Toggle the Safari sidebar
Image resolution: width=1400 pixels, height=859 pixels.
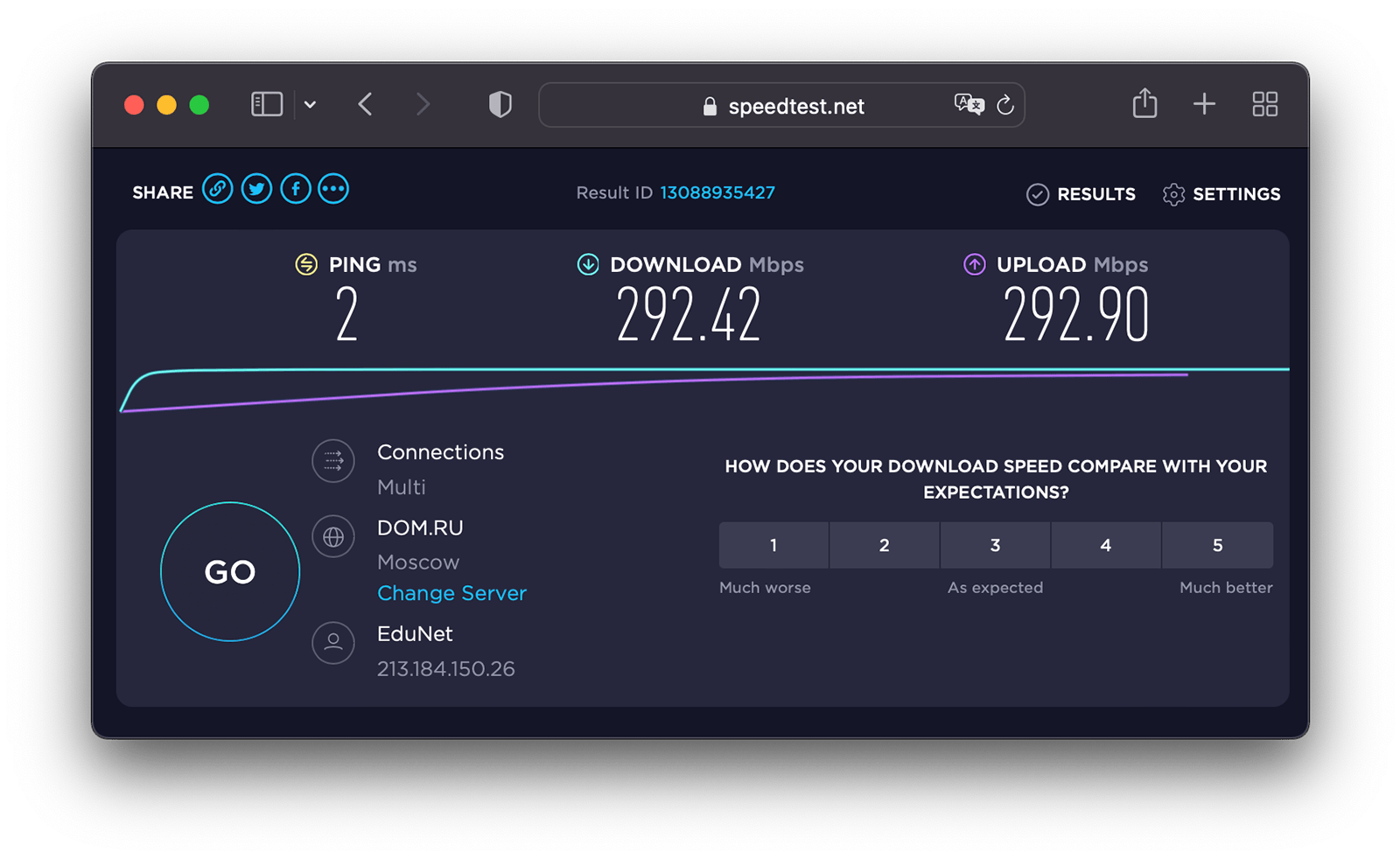267,105
